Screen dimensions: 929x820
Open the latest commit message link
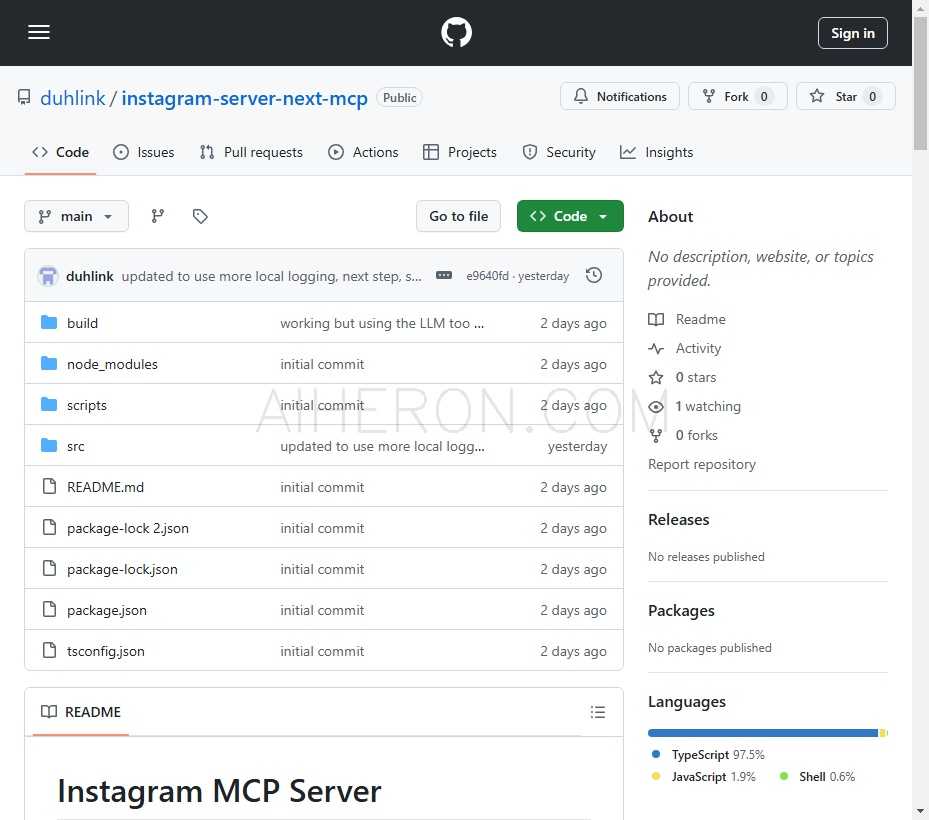(x=271, y=277)
